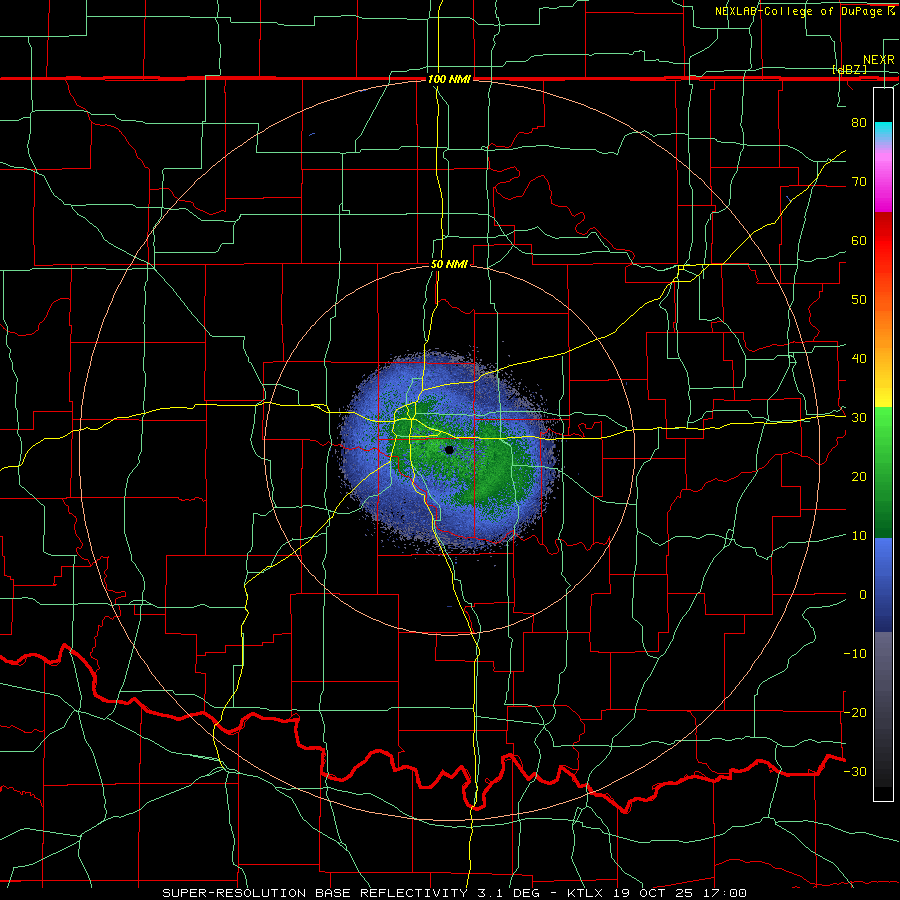
Task: Click the dBZ unit label
Action: (x=849, y=69)
